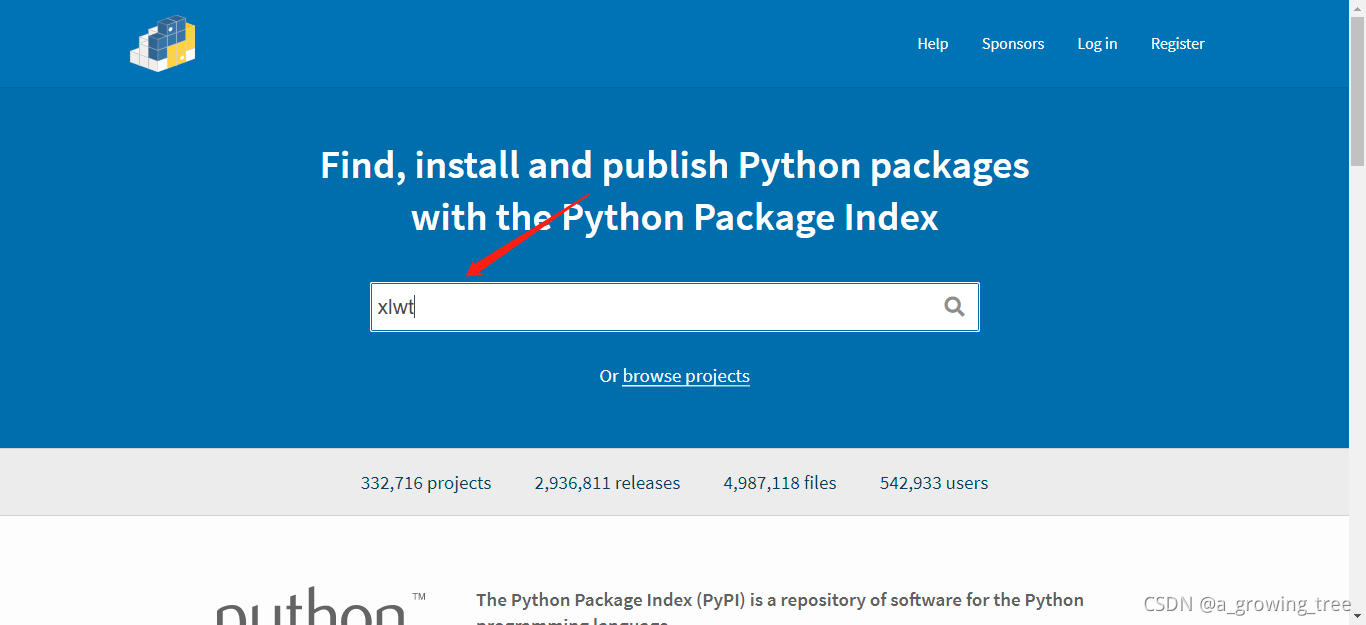Click the page vertical scrollbar thumb
Image resolution: width=1366 pixels, height=625 pixels.
(1357, 90)
